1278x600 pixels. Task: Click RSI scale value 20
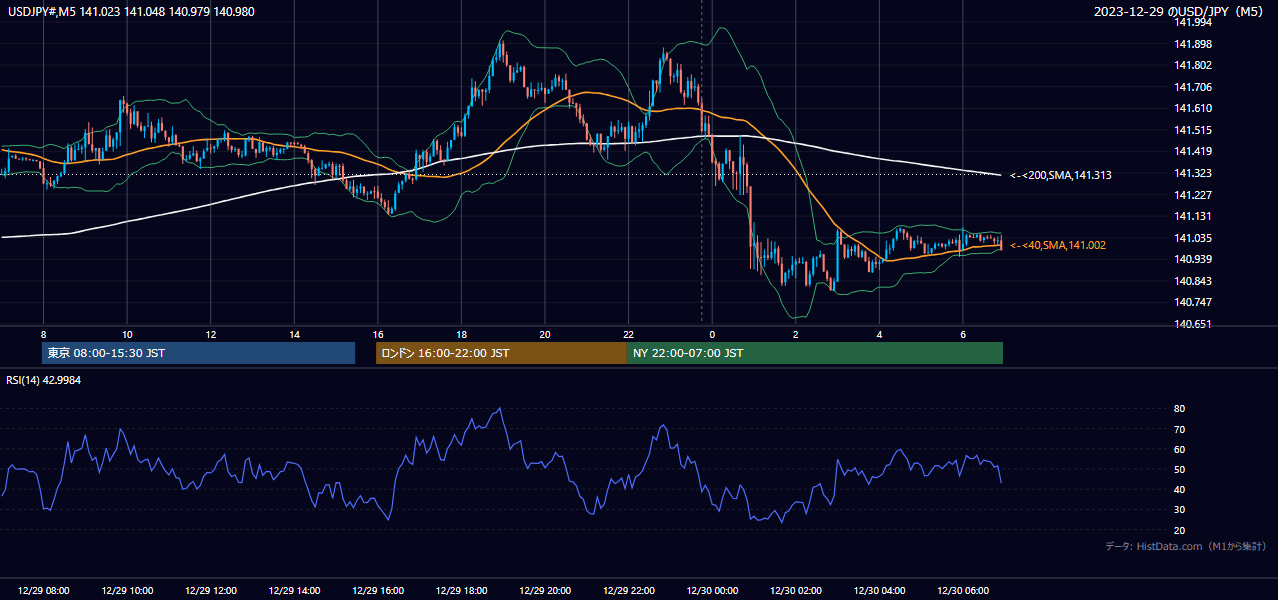[1180, 531]
